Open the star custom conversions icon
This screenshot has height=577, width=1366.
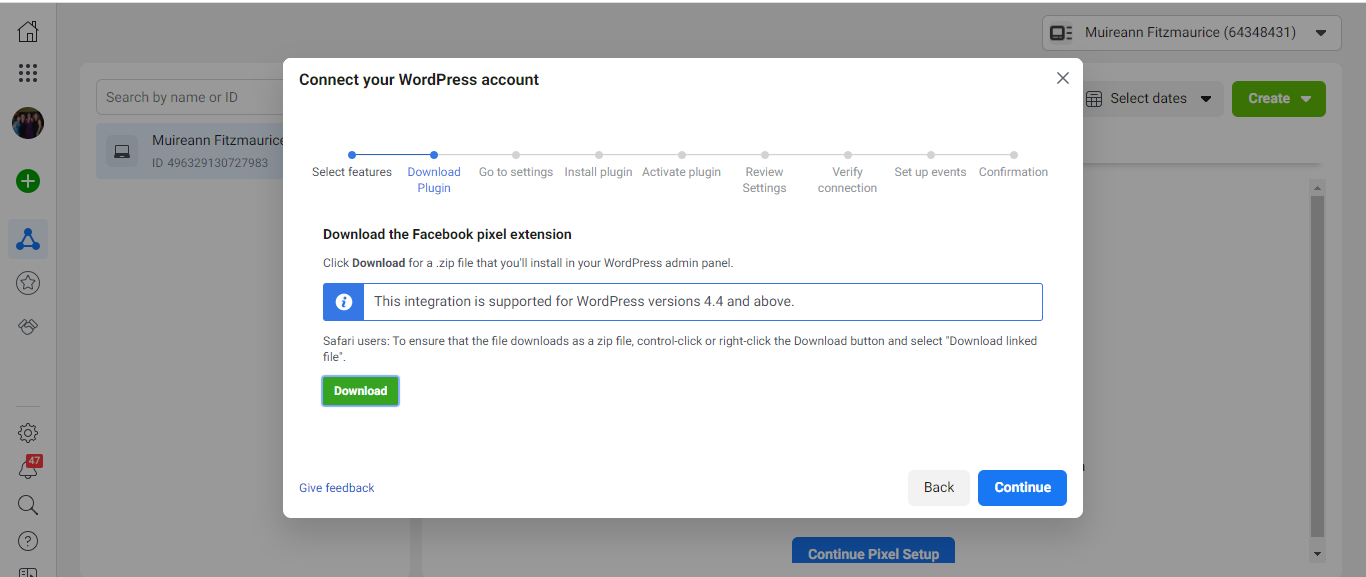click(28, 284)
